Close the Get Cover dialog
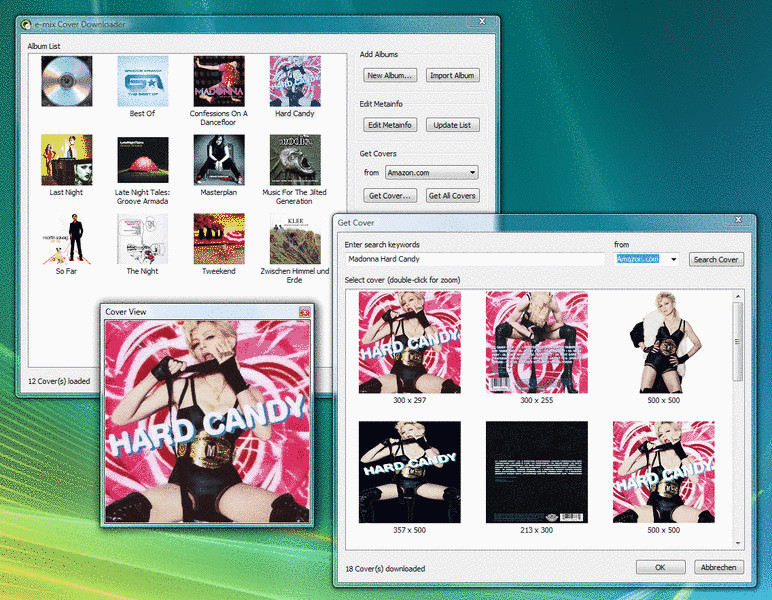Viewport: 772px width, 600px height. coord(738,220)
